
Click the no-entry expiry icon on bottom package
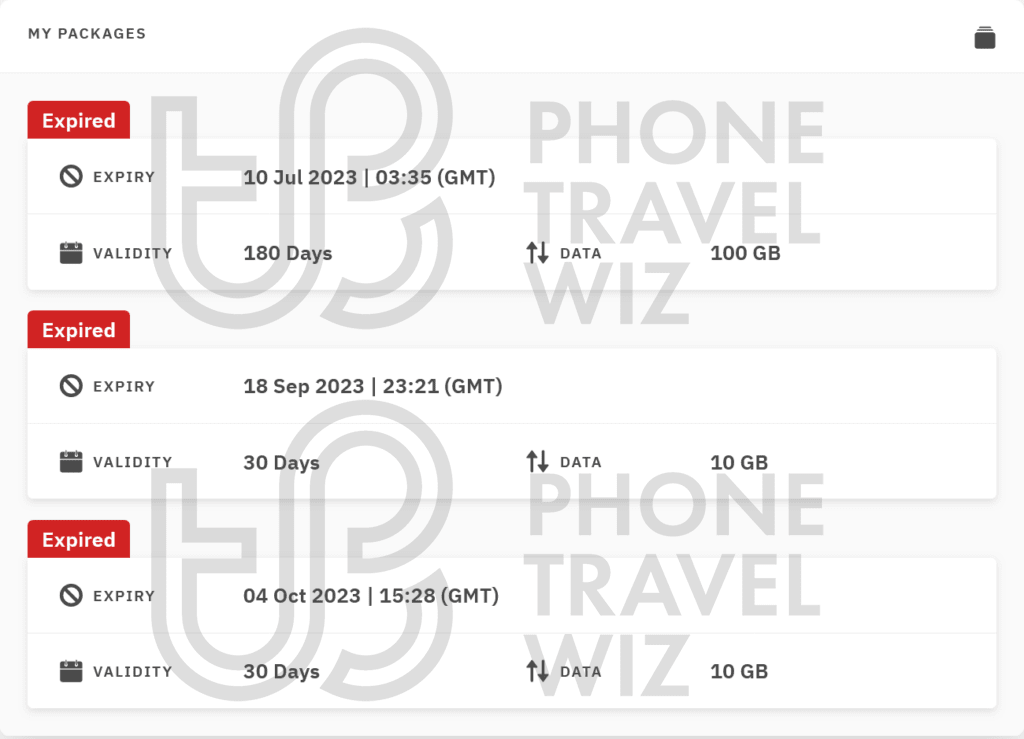(70, 595)
